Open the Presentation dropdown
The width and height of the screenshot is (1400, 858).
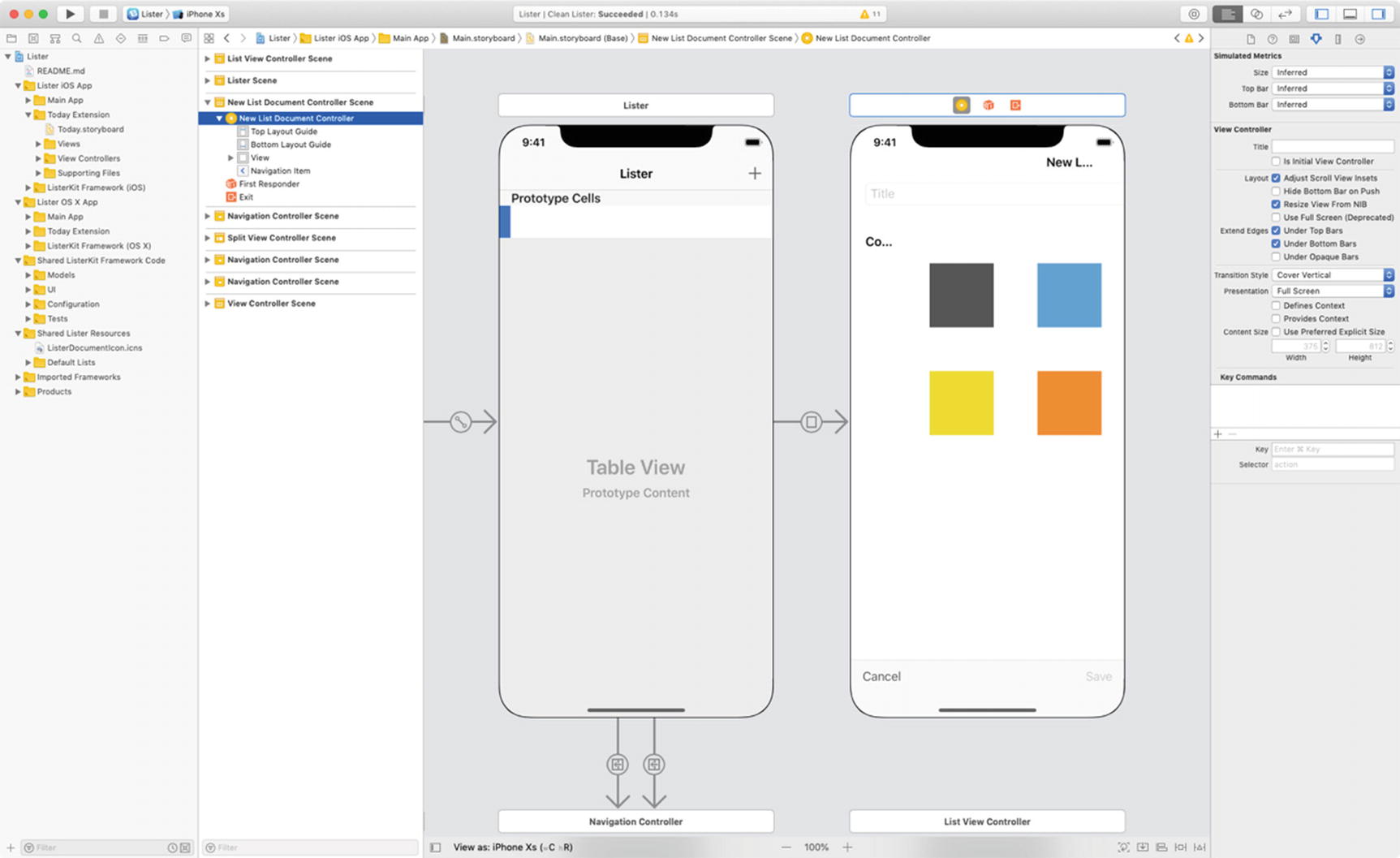[x=1333, y=291]
